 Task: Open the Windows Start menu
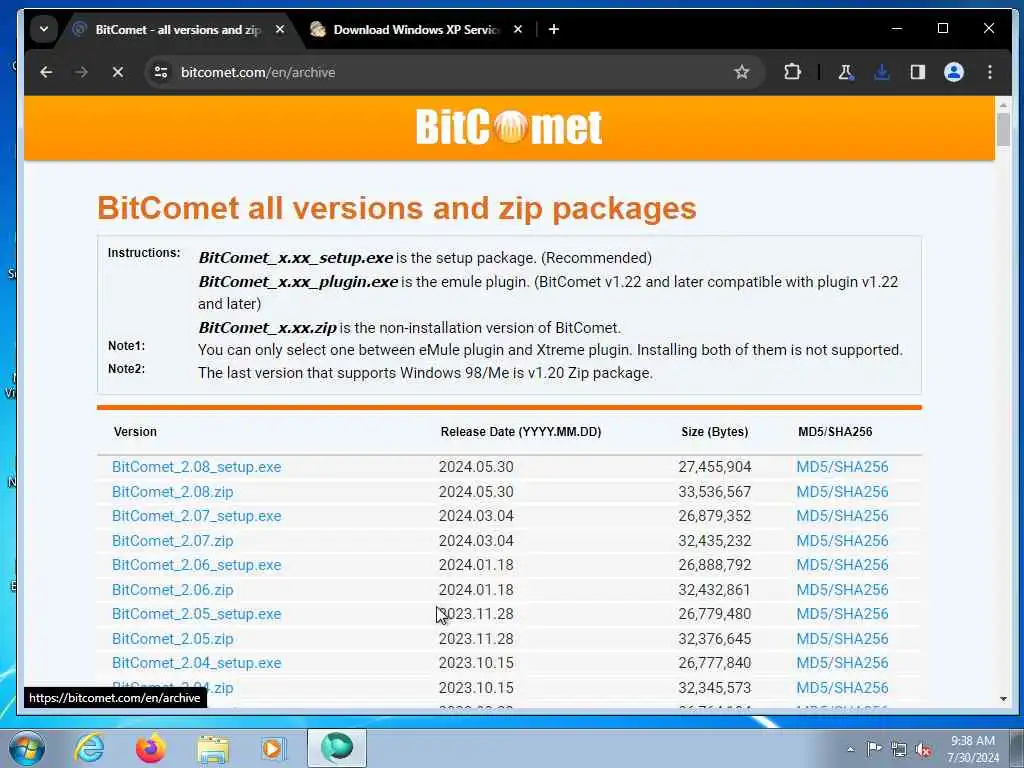tap(26, 748)
